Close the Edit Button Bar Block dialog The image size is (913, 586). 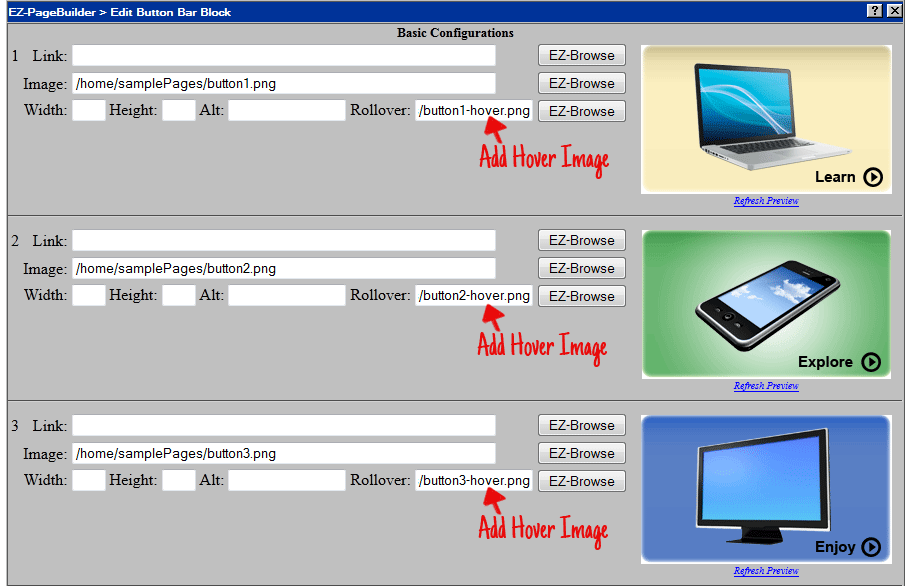894,11
